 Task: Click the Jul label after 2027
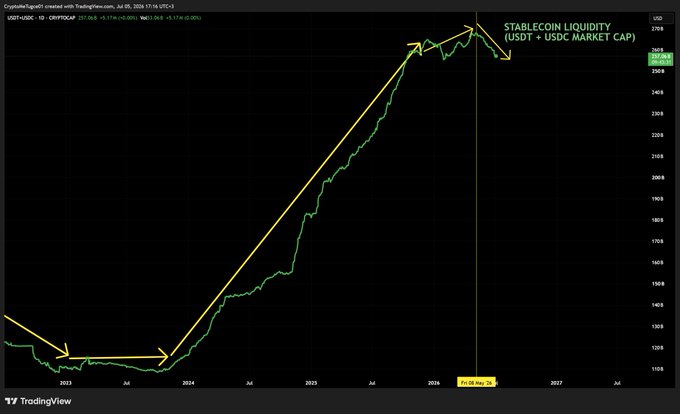point(617,383)
